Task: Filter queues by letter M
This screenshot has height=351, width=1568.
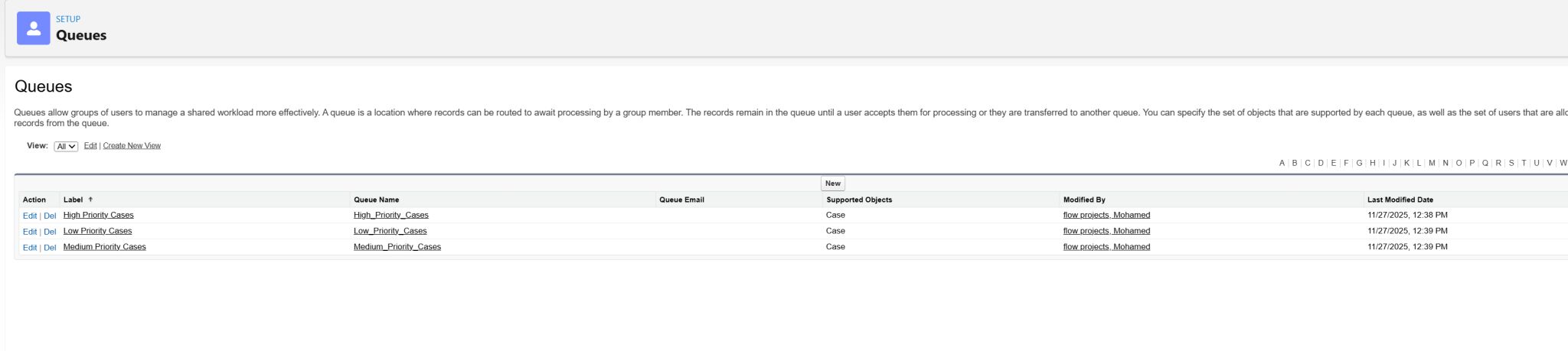Action: coord(1432,163)
